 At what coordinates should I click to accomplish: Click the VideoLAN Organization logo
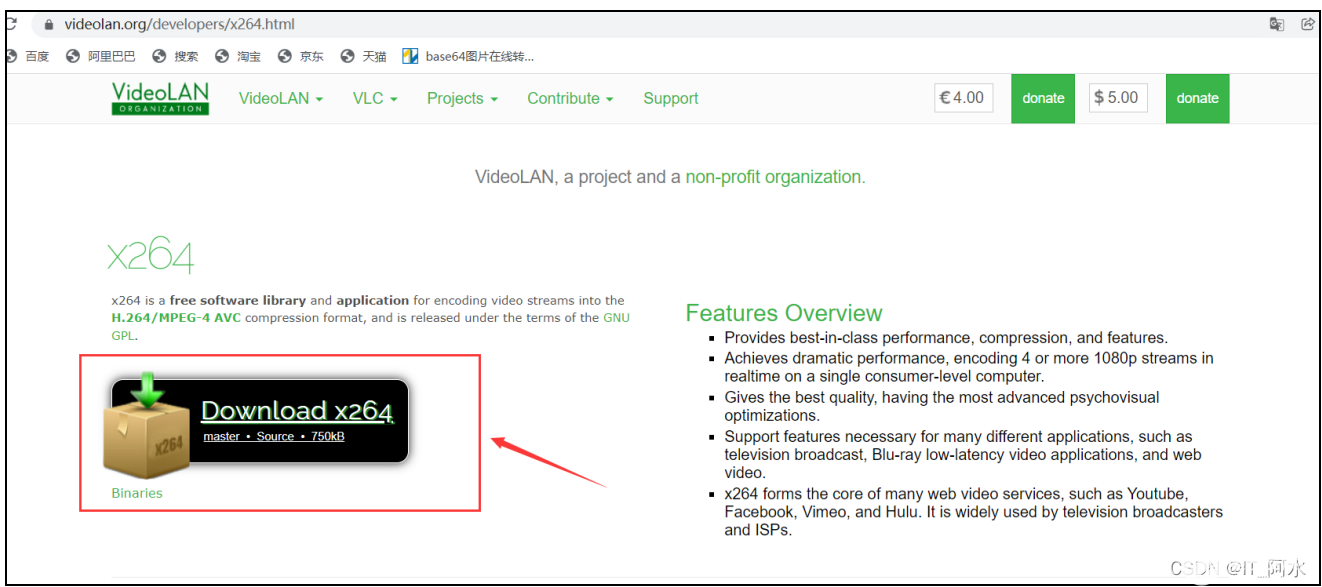click(160, 98)
